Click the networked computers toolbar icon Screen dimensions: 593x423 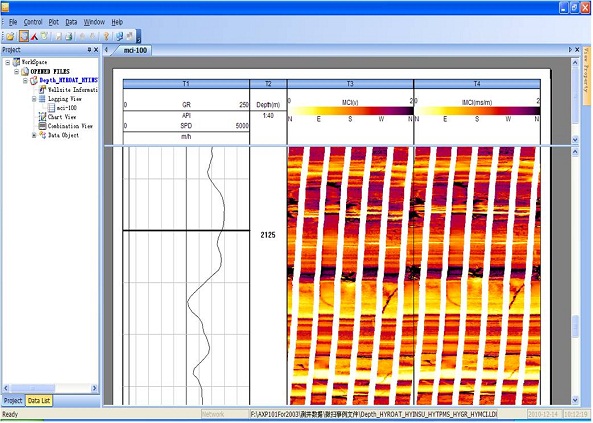click(x=119, y=36)
